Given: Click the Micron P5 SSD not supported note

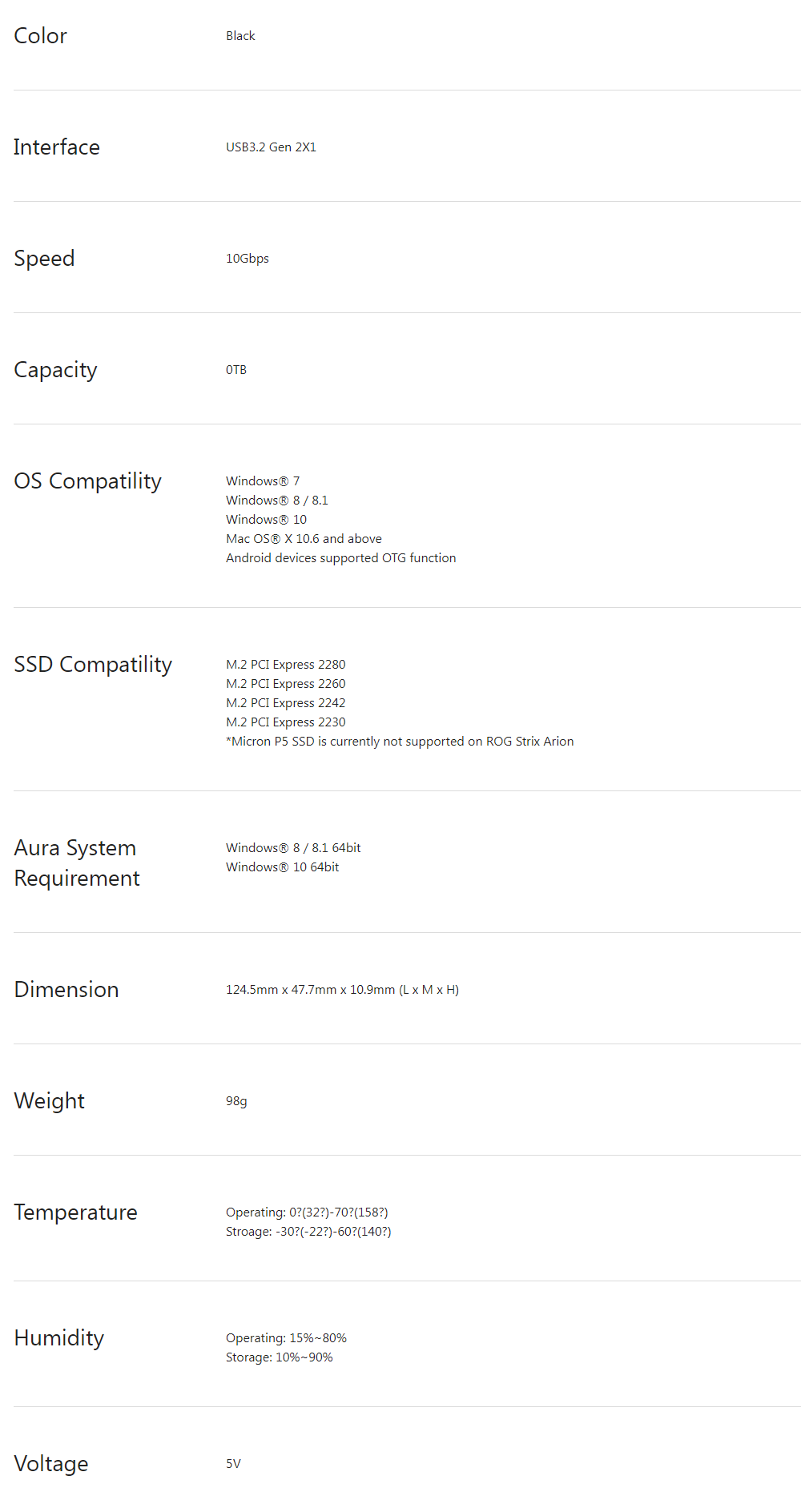Looking at the screenshot, I should pyautogui.click(x=400, y=742).
